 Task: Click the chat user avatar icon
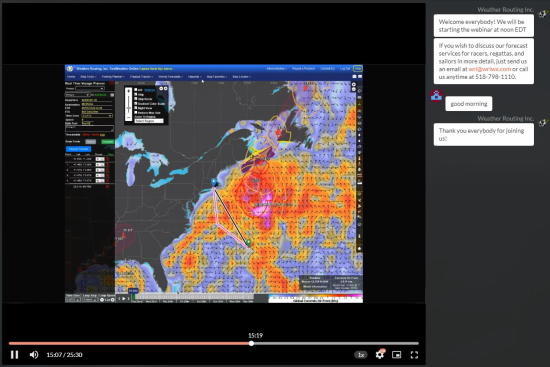pyautogui.click(x=436, y=95)
